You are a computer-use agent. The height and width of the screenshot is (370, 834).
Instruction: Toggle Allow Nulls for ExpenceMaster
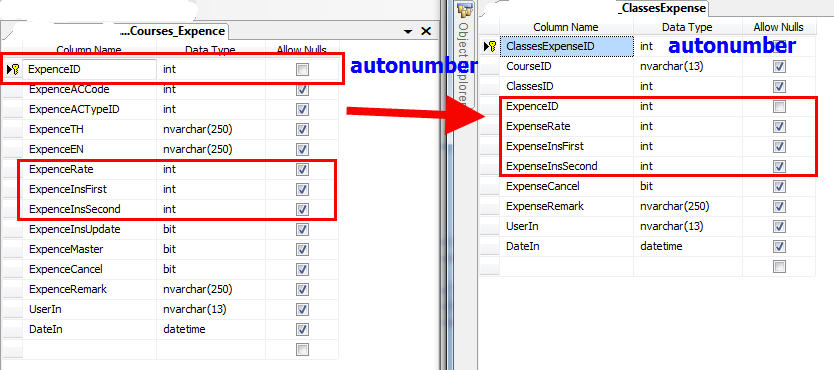[302, 249]
